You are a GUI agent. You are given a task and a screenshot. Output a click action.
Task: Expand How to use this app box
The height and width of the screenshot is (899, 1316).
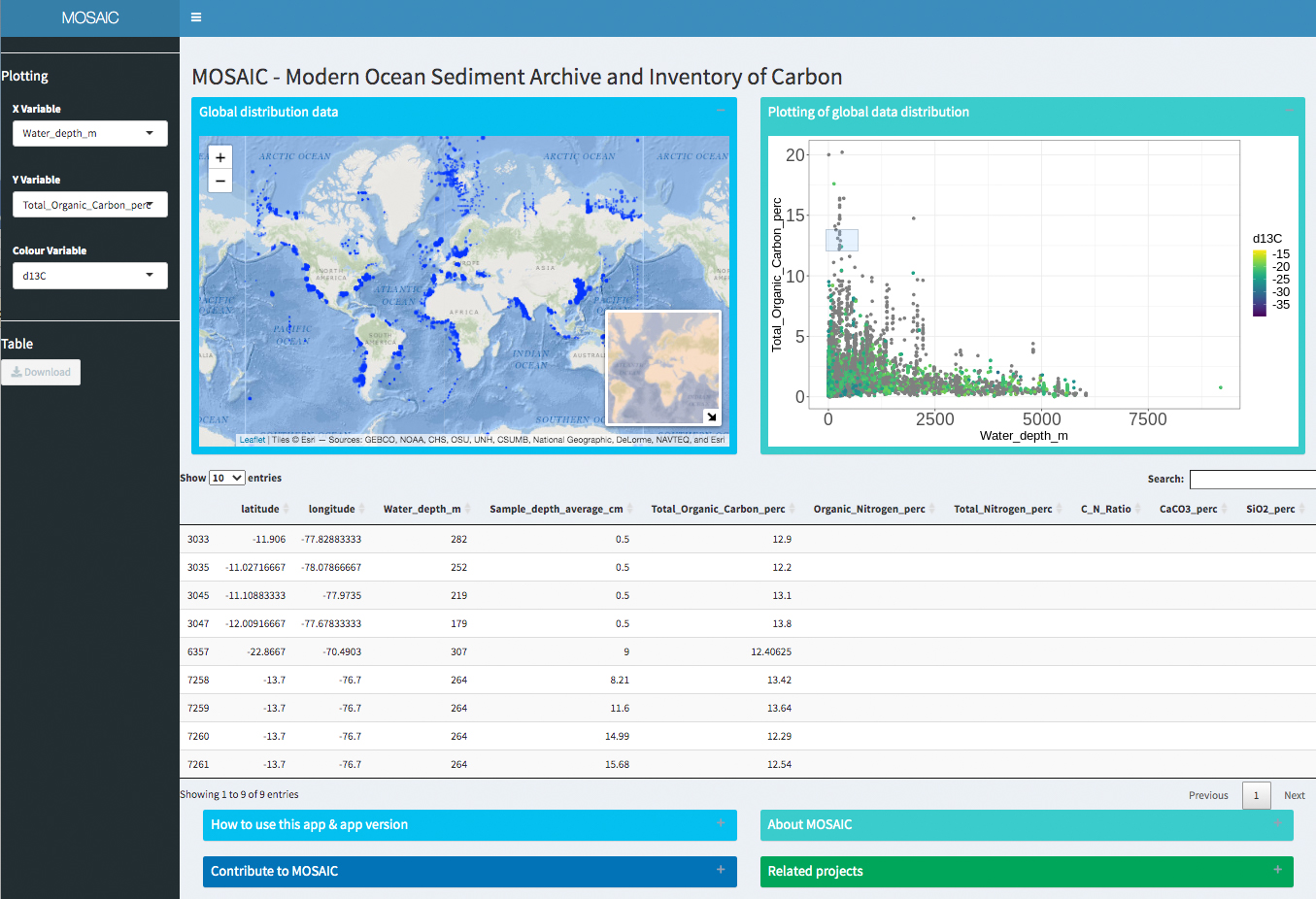[x=721, y=823]
